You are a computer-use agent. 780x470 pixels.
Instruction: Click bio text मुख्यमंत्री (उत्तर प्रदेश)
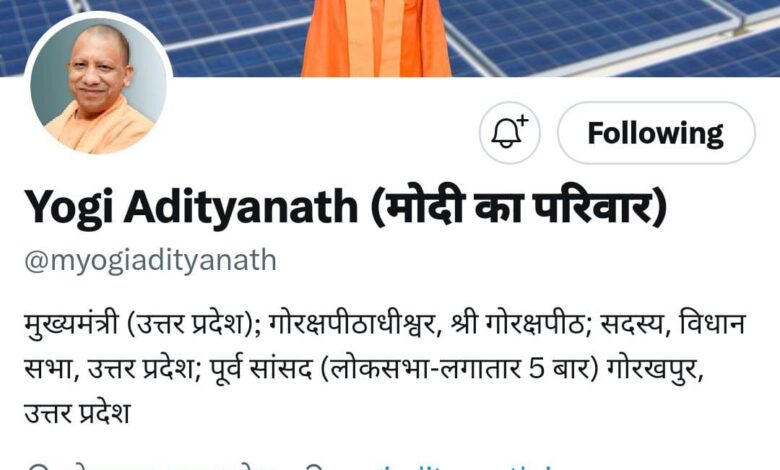[x=139, y=323]
